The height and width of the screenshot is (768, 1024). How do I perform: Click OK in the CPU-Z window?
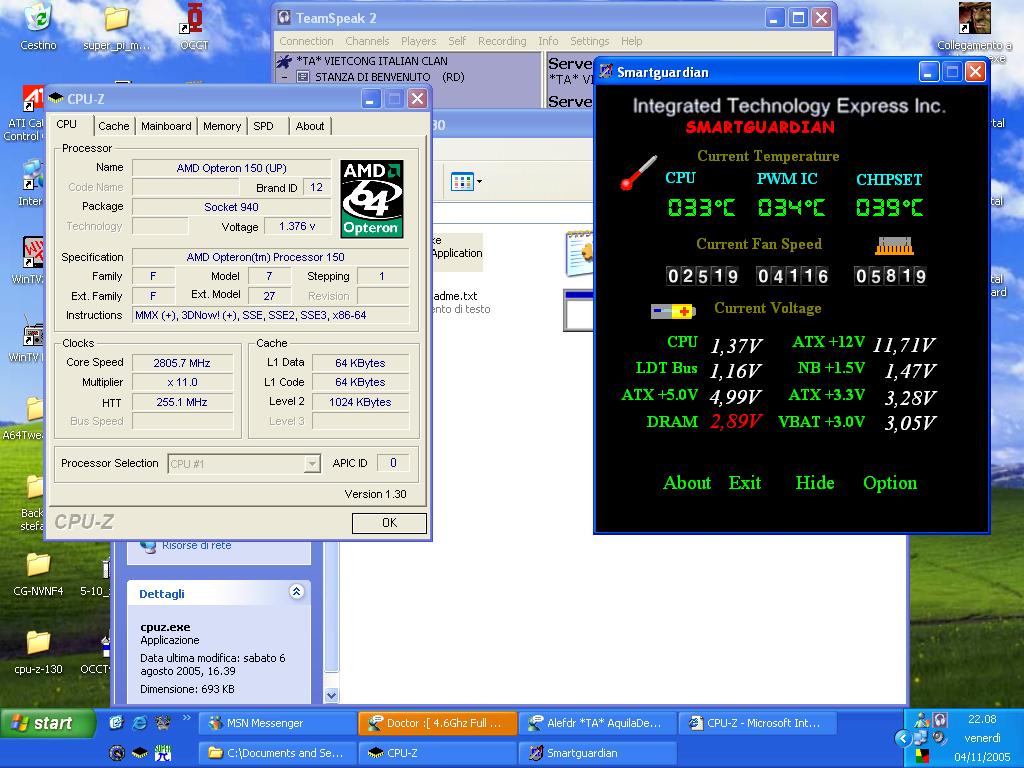[389, 523]
